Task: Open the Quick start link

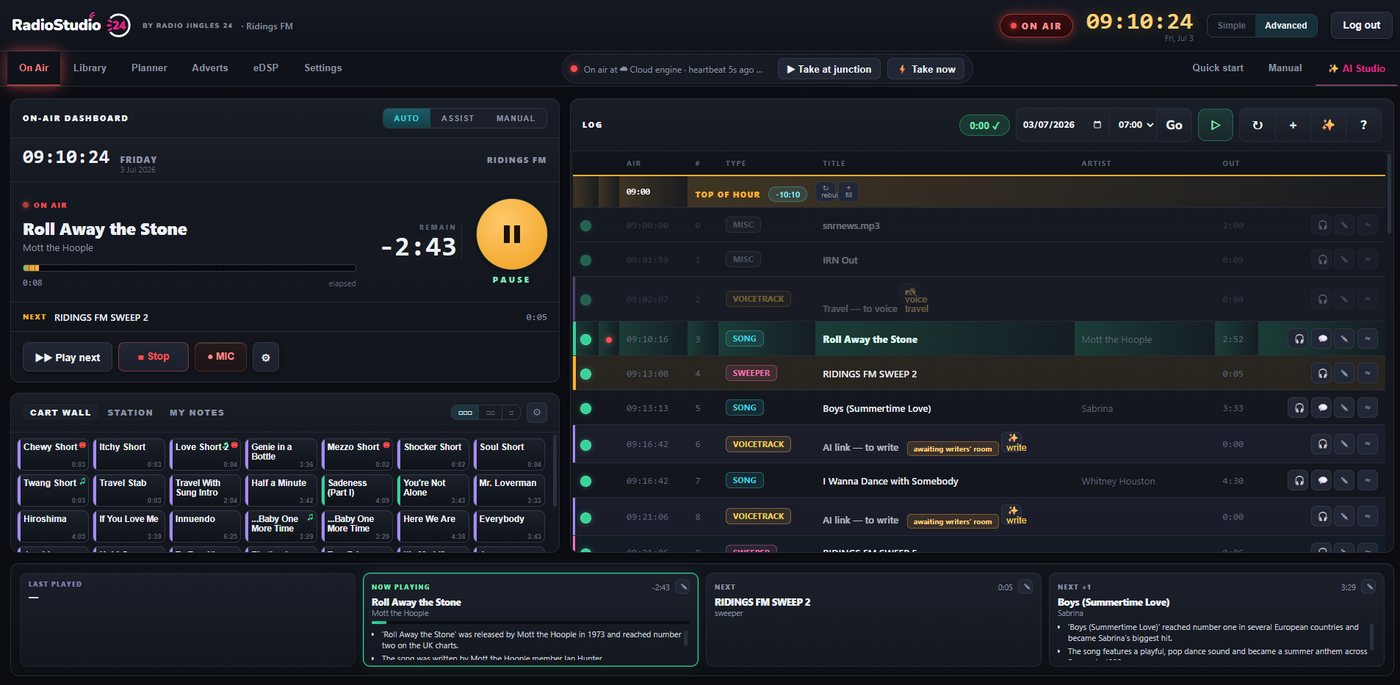Action: (1218, 68)
